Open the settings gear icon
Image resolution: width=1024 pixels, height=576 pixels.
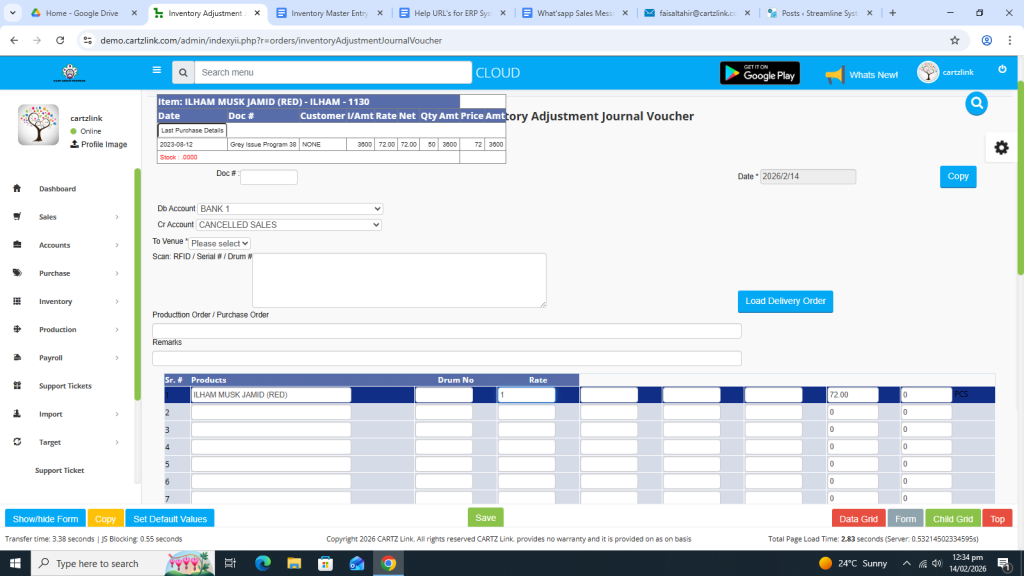click(x=1001, y=148)
